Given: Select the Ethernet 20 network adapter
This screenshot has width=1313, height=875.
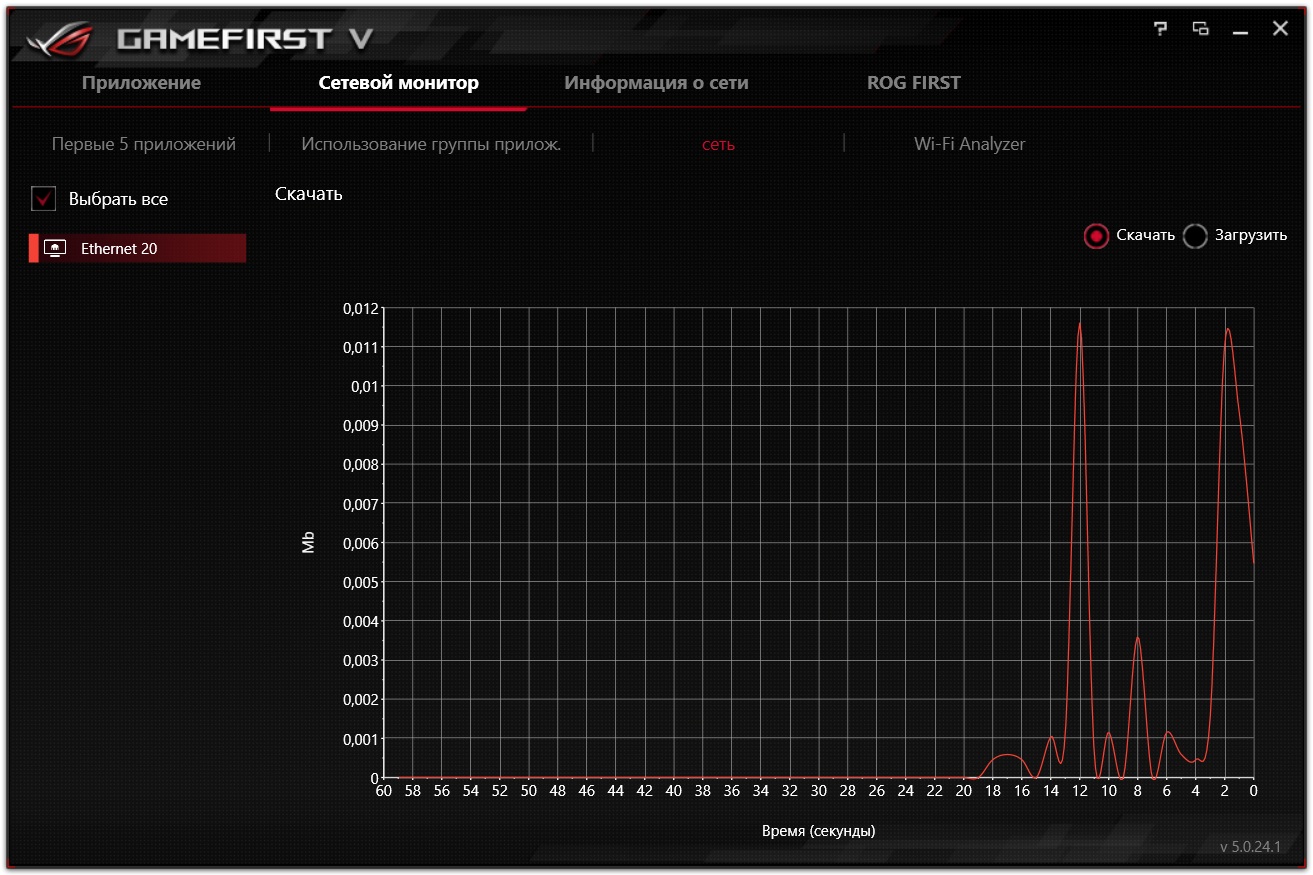Looking at the screenshot, I should coord(137,248).
